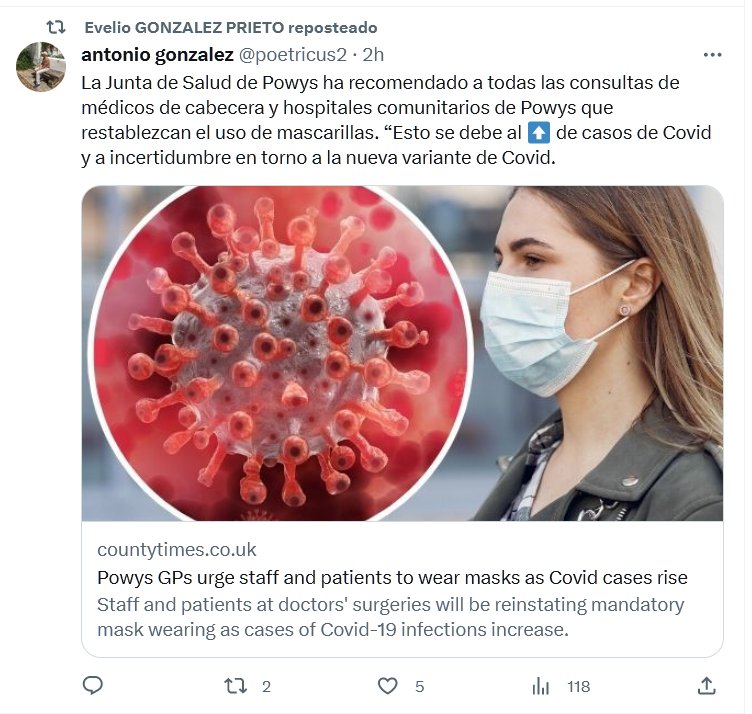Viewport: 752px width, 714px height.
Task: Click the repost indicator icon above the tweet
Action: [x=56, y=27]
